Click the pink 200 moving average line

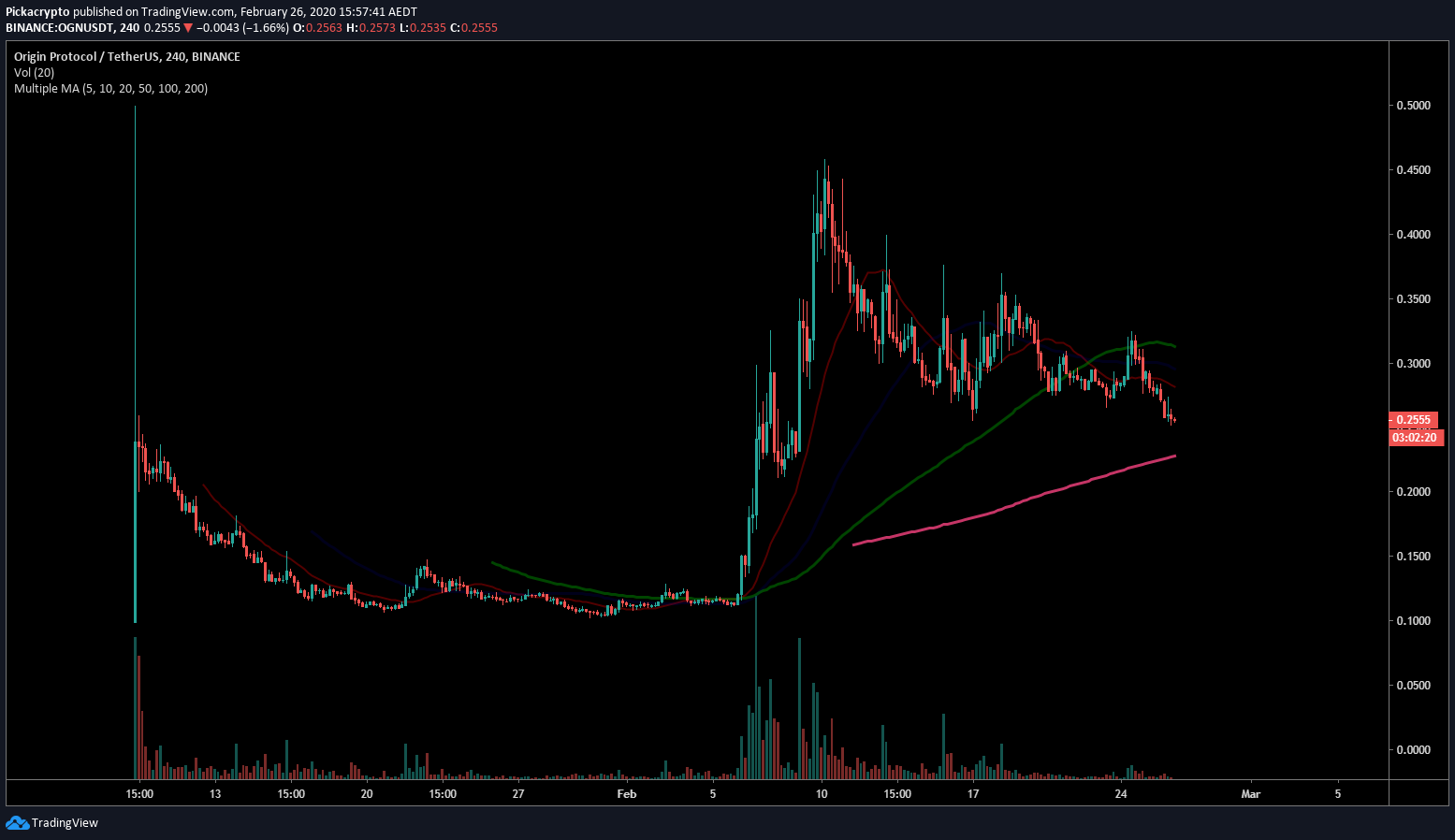1014,506
